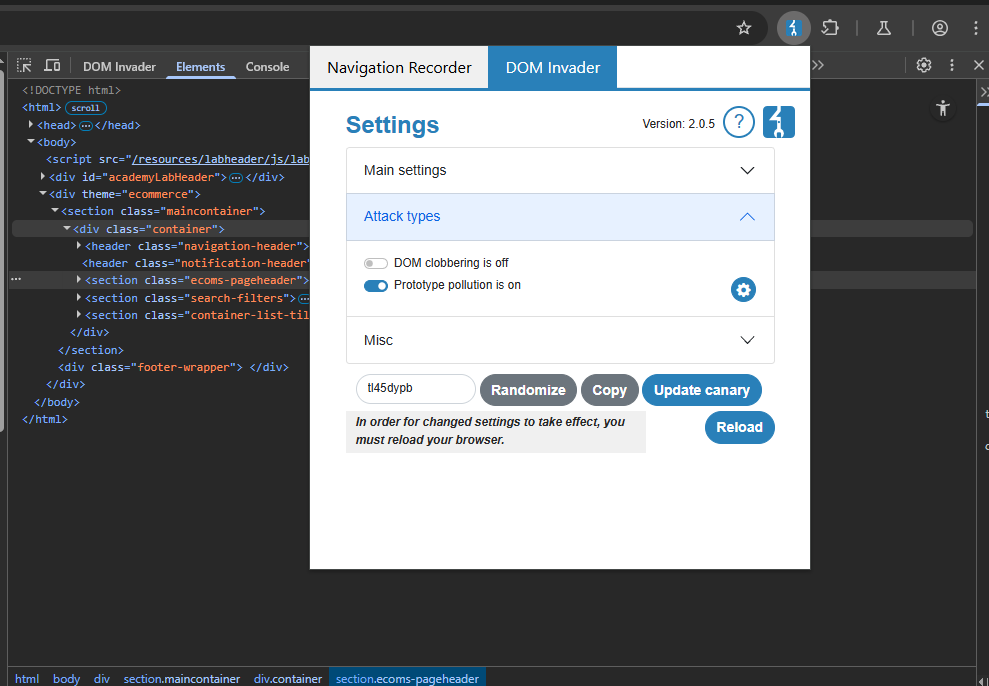Disable the Prototype pollution toggle

(x=375, y=286)
